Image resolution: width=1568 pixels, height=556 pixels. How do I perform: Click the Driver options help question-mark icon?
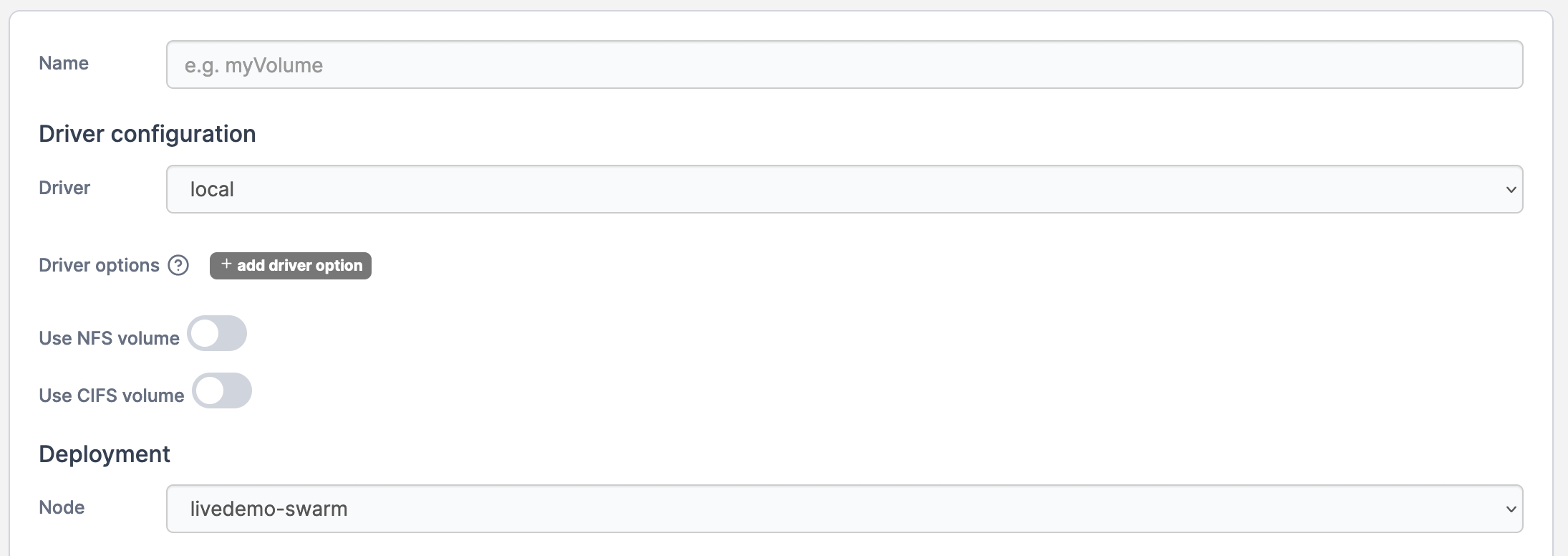click(x=178, y=266)
